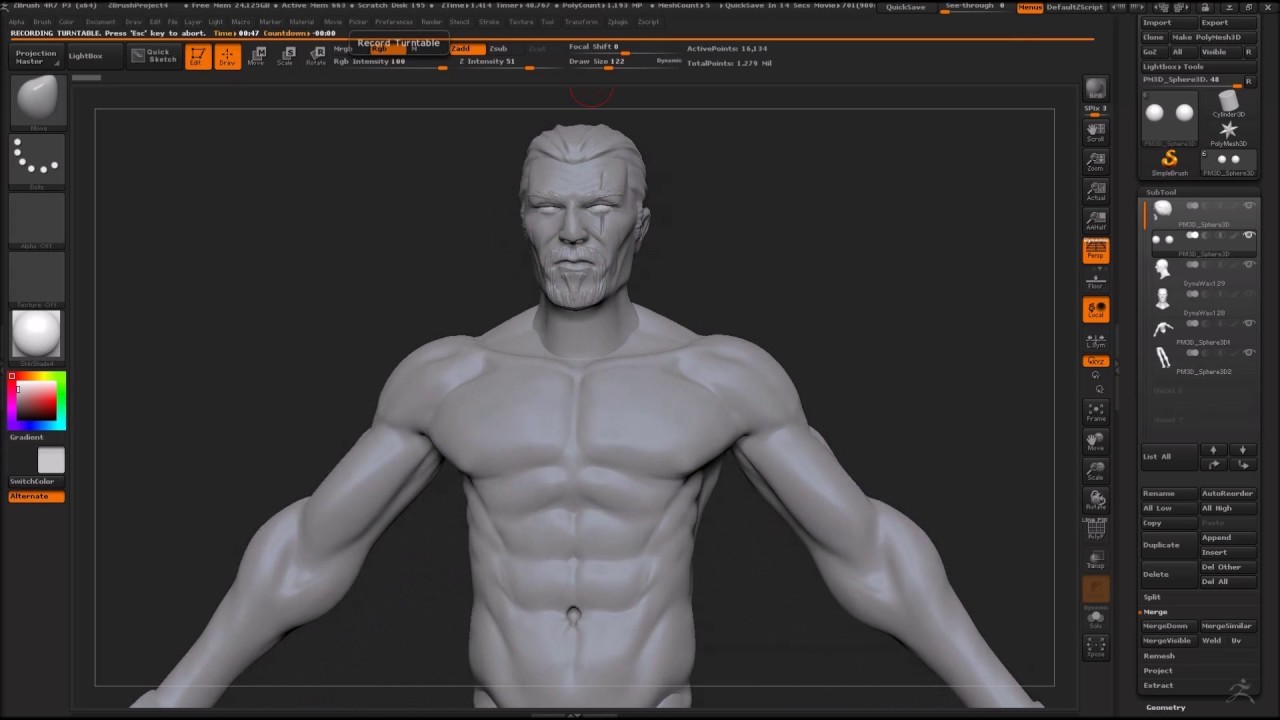
Task: Click the Zoom icon on the right shelf
Action: (x=1095, y=163)
